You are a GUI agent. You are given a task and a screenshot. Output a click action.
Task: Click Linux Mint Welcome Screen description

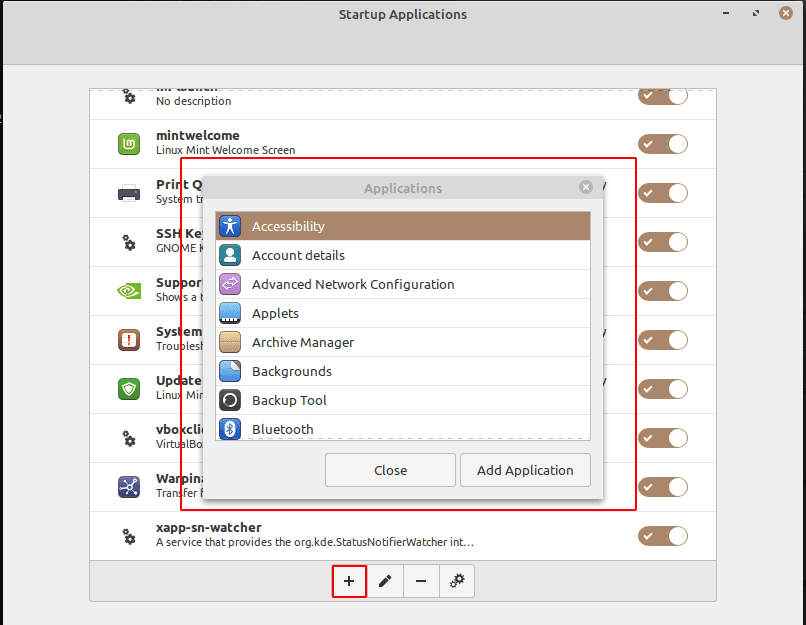point(226,150)
